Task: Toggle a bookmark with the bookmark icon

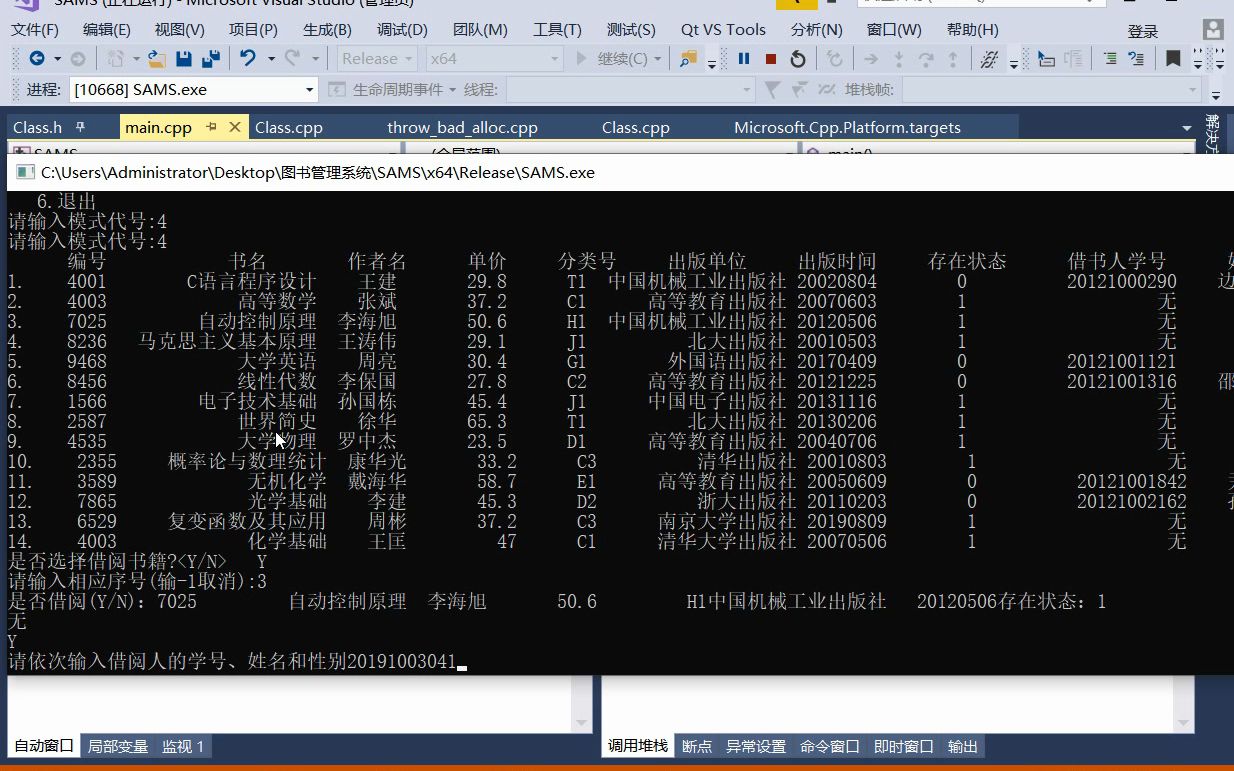Action: point(1171,59)
